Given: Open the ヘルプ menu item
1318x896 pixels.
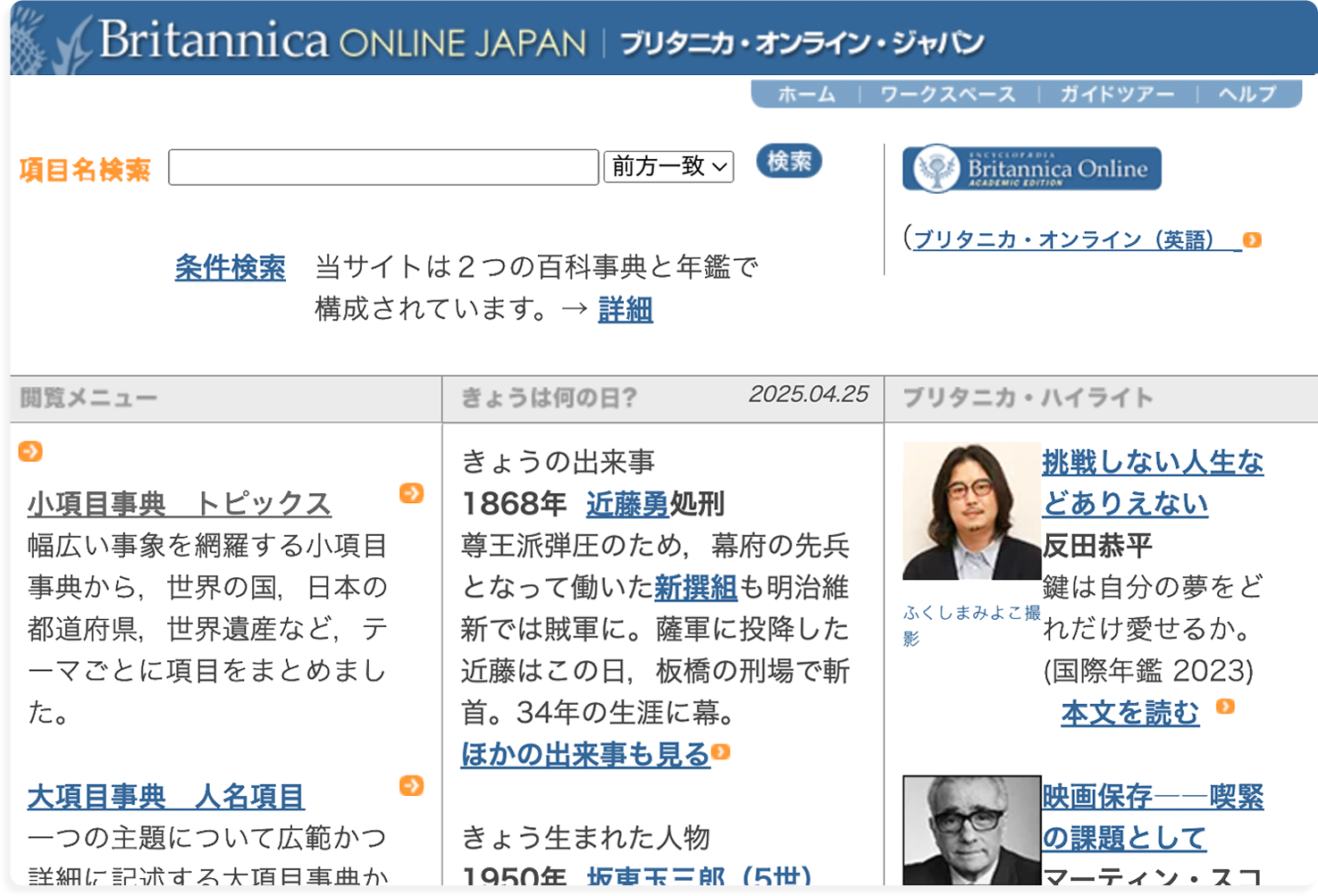Looking at the screenshot, I should [1247, 94].
